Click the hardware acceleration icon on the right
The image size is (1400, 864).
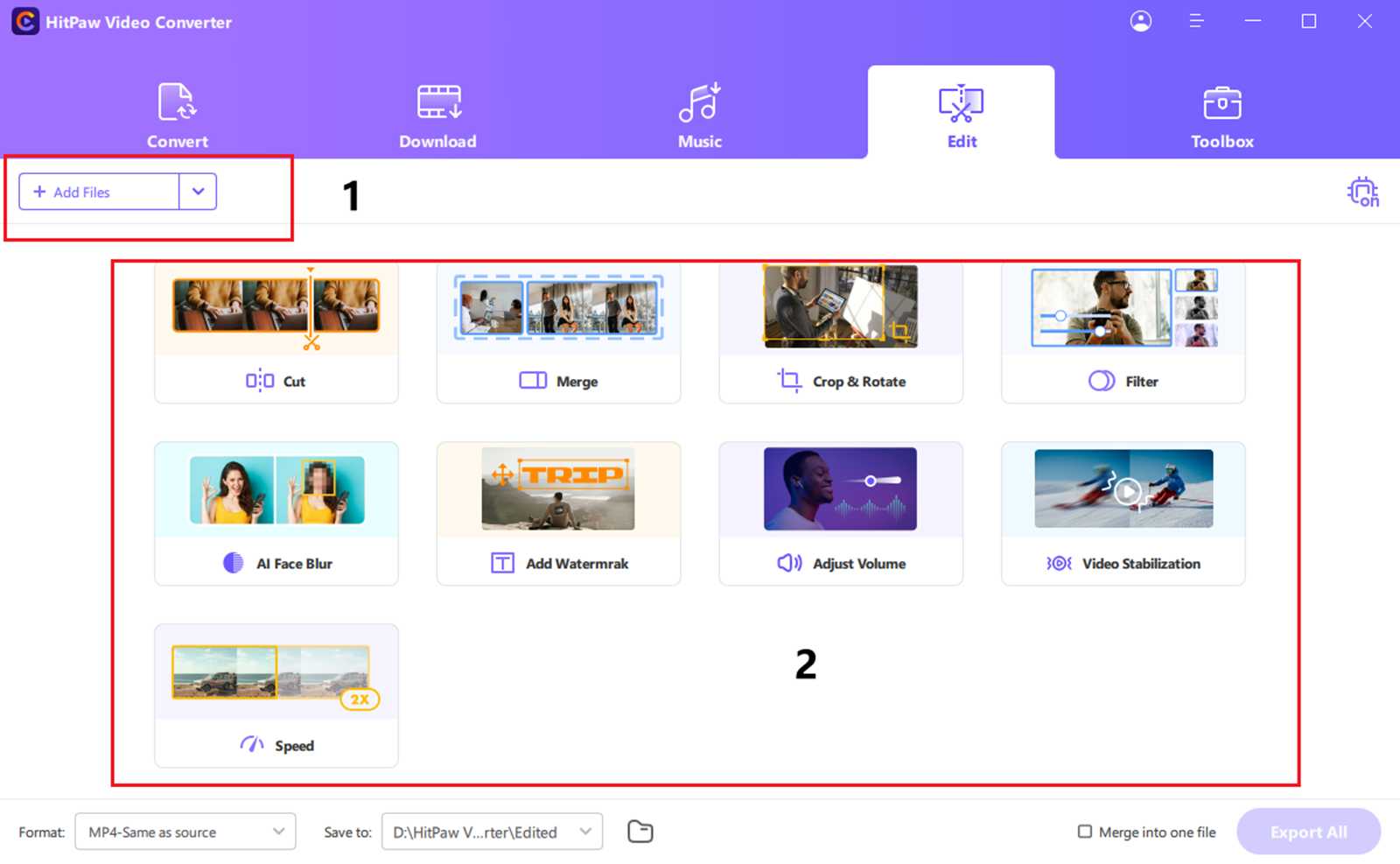pyautogui.click(x=1362, y=193)
